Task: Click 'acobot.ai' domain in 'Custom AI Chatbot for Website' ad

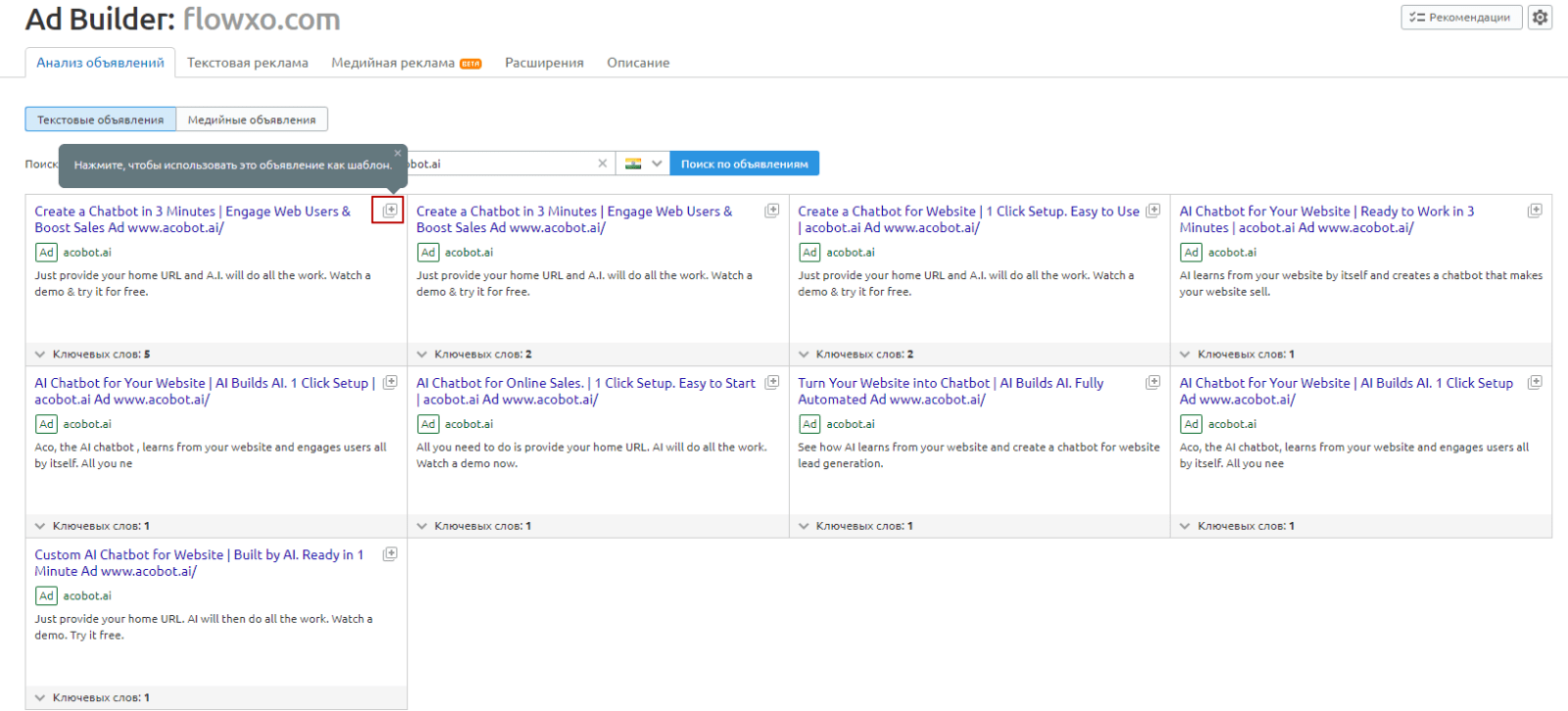Action: point(87,595)
